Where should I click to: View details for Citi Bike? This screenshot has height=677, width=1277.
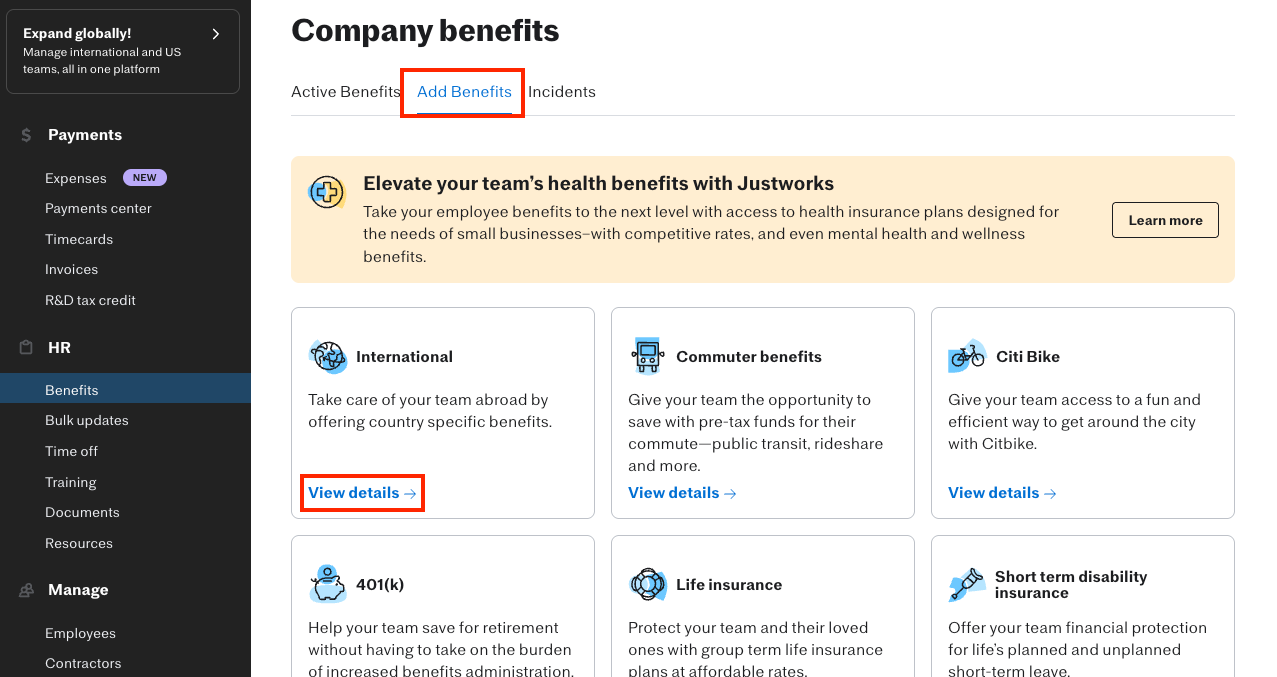pos(1002,493)
